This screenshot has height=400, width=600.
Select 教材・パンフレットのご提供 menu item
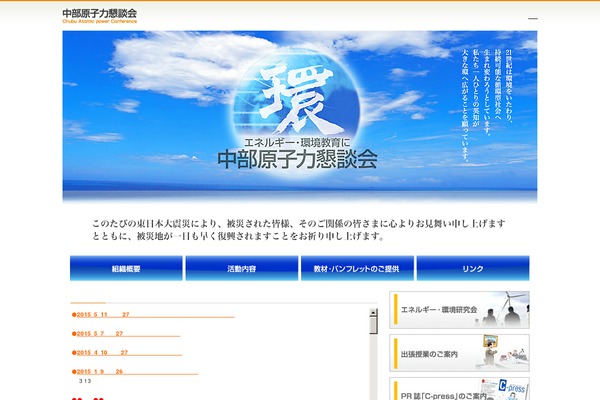click(x=357, y=269)
